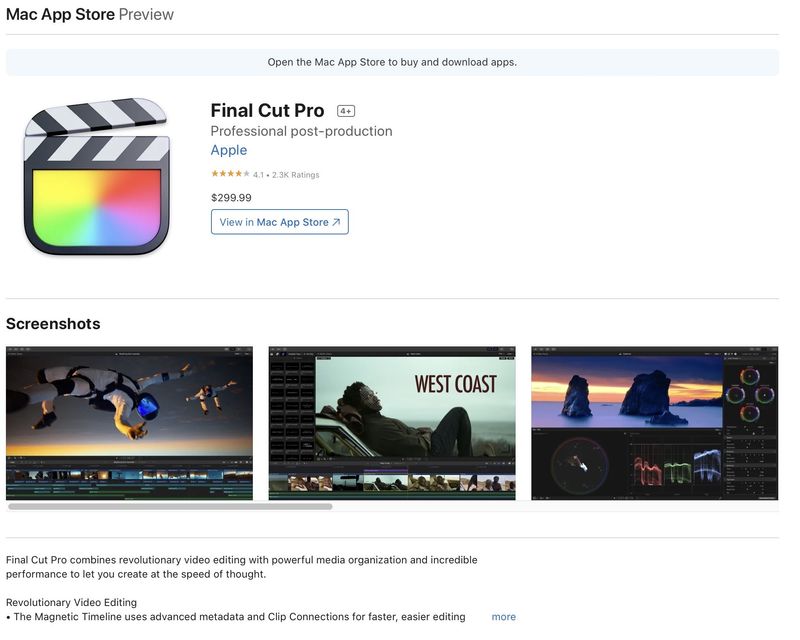Click the star rating icons

point(231,174)
